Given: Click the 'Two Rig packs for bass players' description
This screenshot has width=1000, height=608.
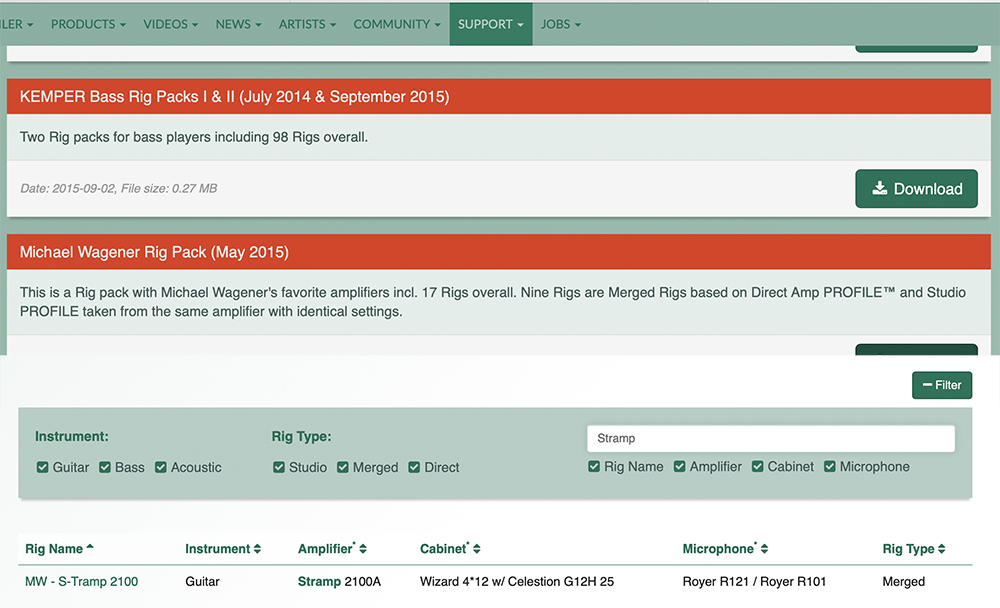Looking at the screenshot, I should 194,137.
